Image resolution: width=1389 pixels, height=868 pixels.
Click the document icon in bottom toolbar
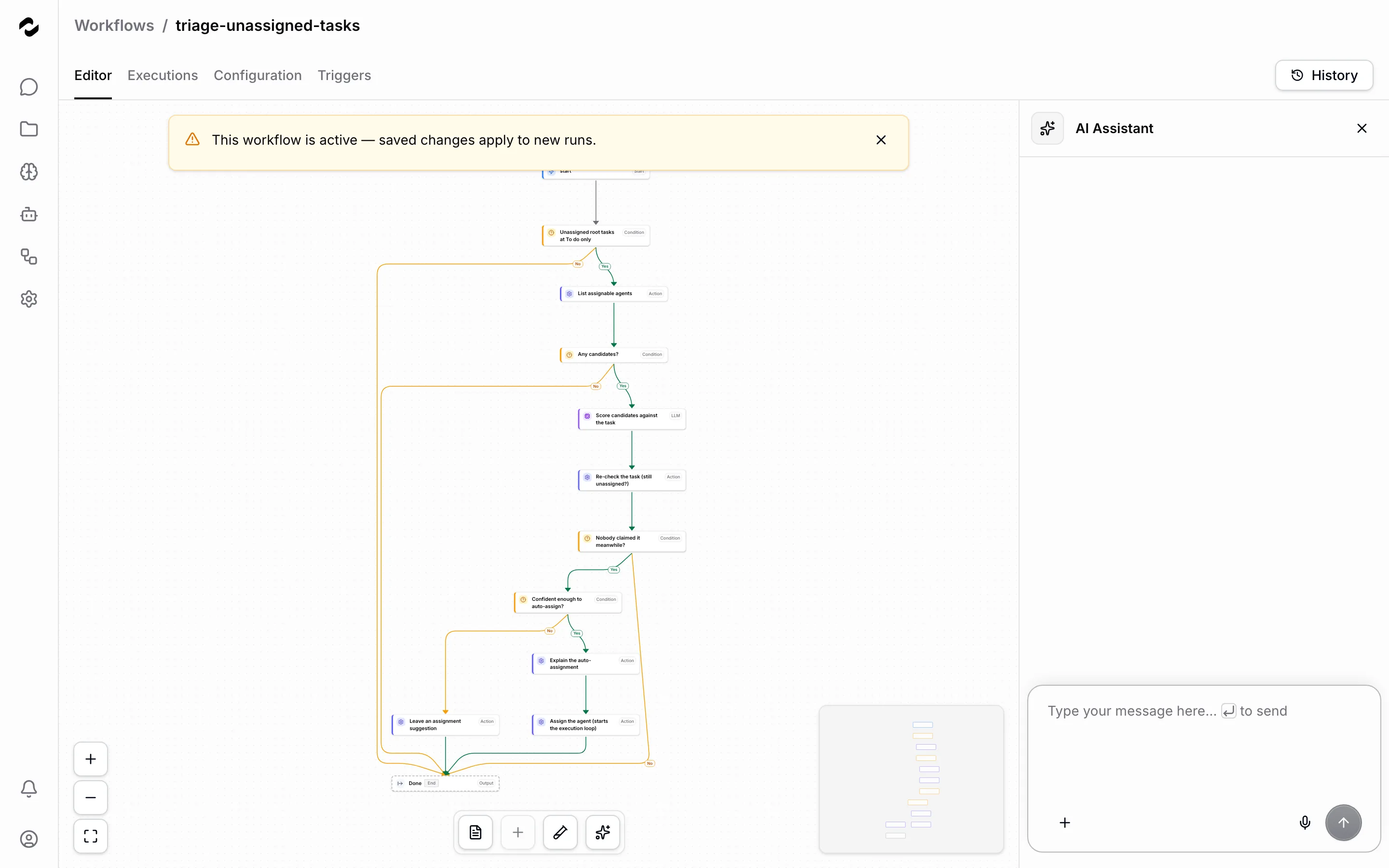(x=475, y=832)
